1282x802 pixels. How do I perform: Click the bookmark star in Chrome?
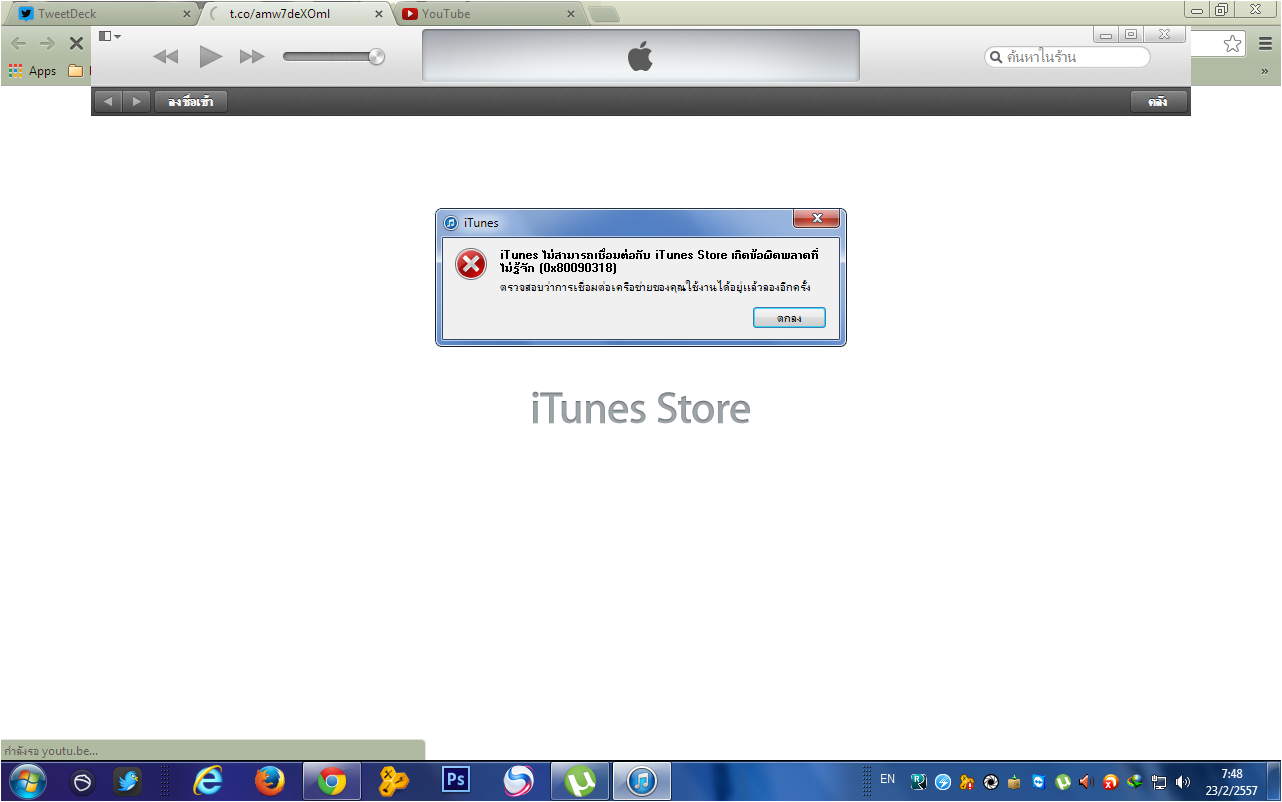[x=1232, y=43]
